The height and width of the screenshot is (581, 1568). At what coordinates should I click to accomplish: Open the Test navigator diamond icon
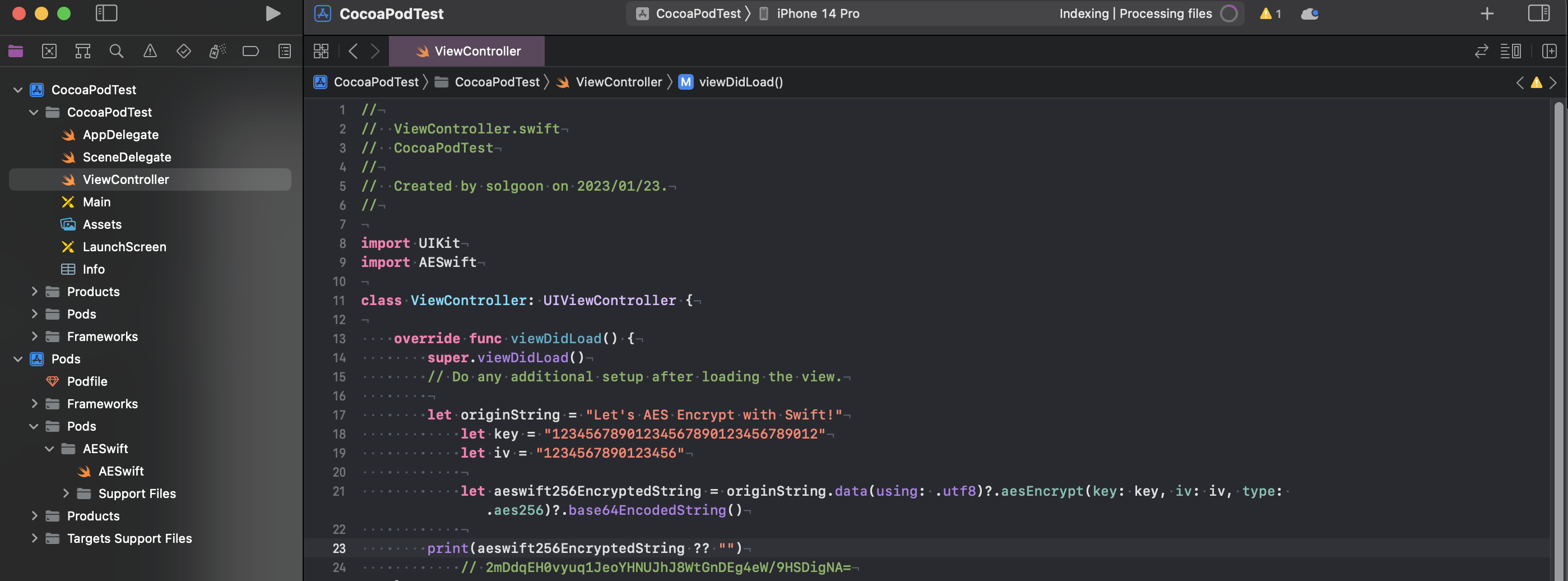(x=183, y=51)
